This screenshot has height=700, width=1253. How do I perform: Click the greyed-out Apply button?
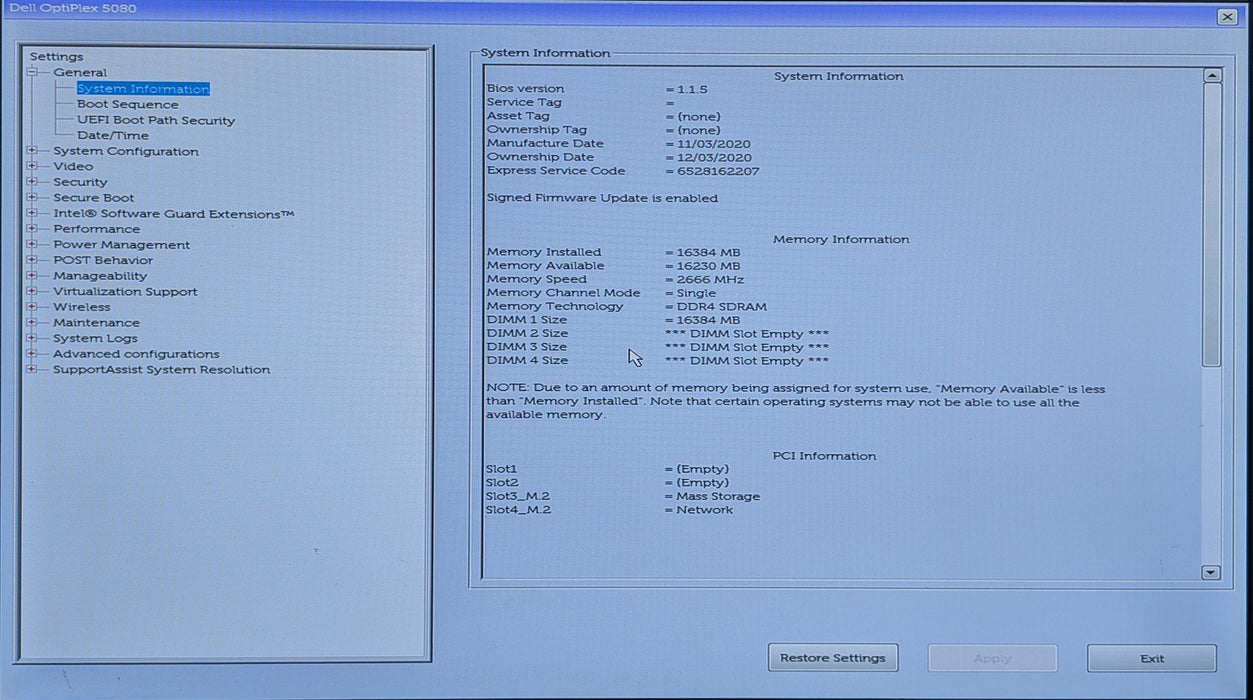(992, 658)
